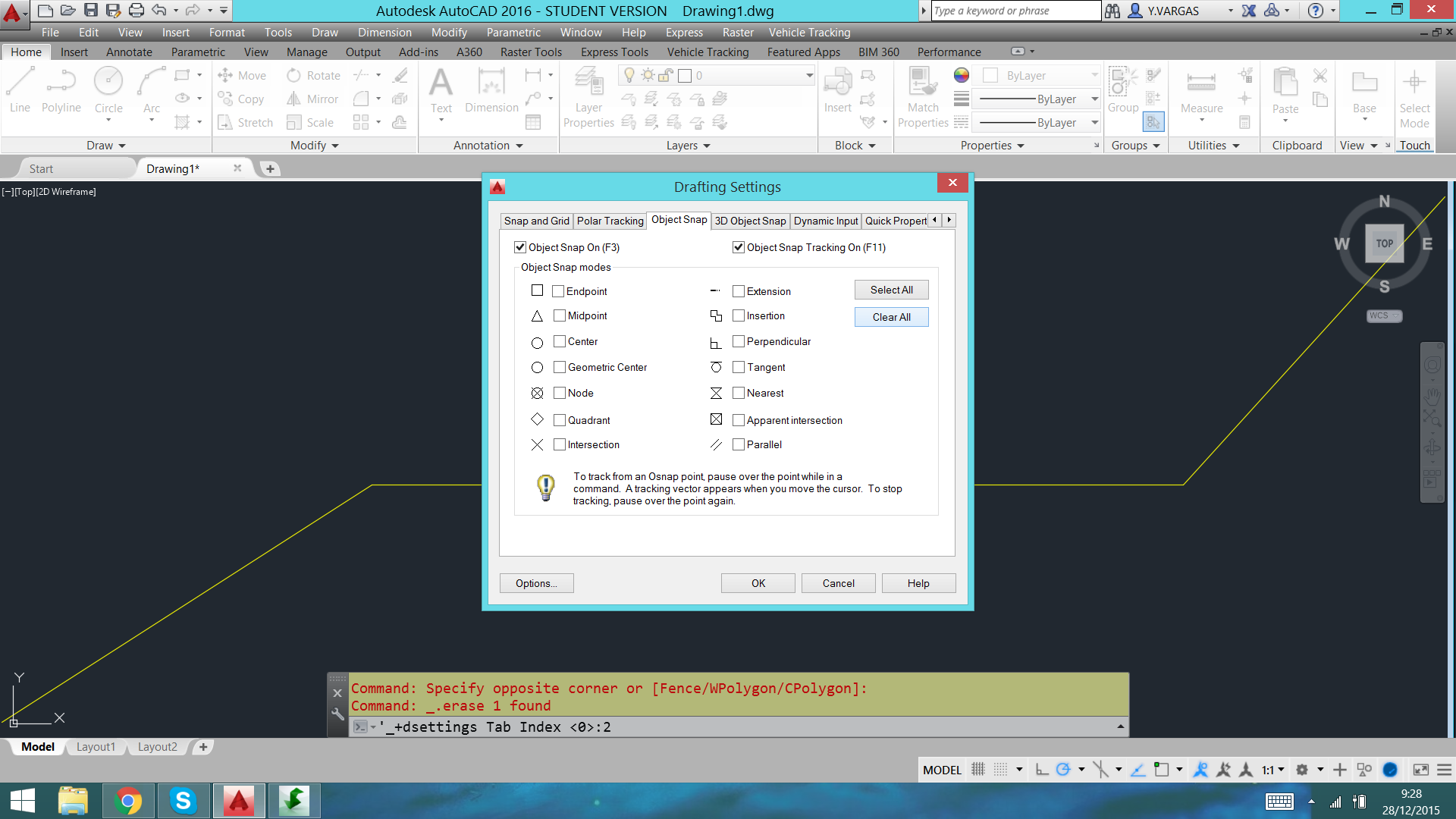Click the Save icon in quick access toolbar
Viewport: 1456px width, 819px height.
click(x=91, y=11)
